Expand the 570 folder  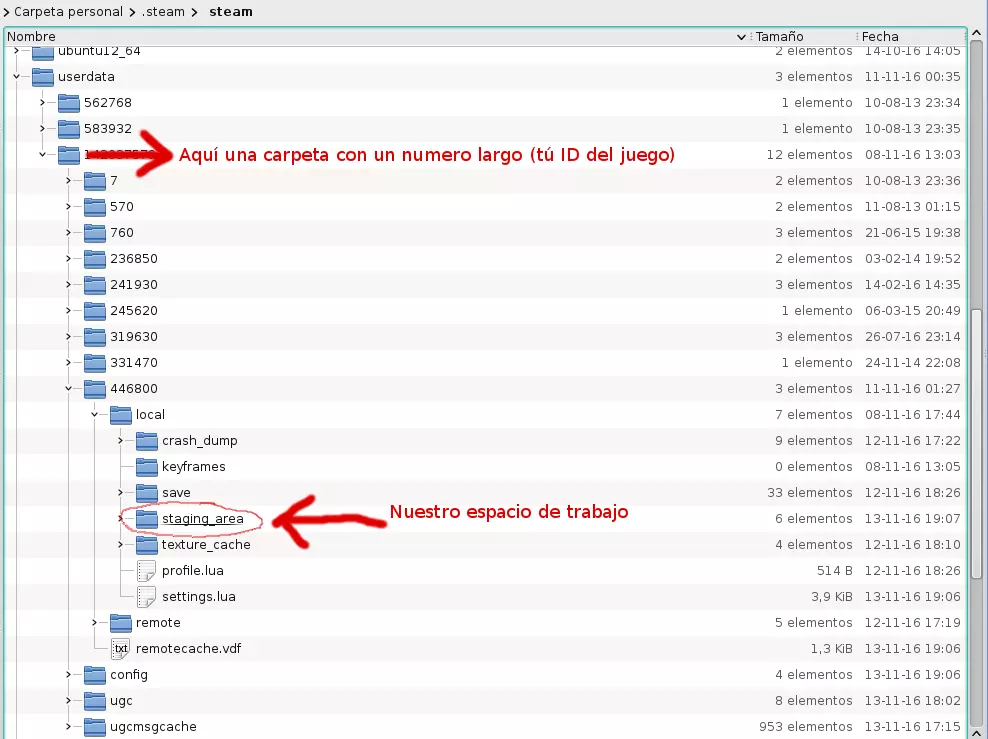click(x=69, y=207)
